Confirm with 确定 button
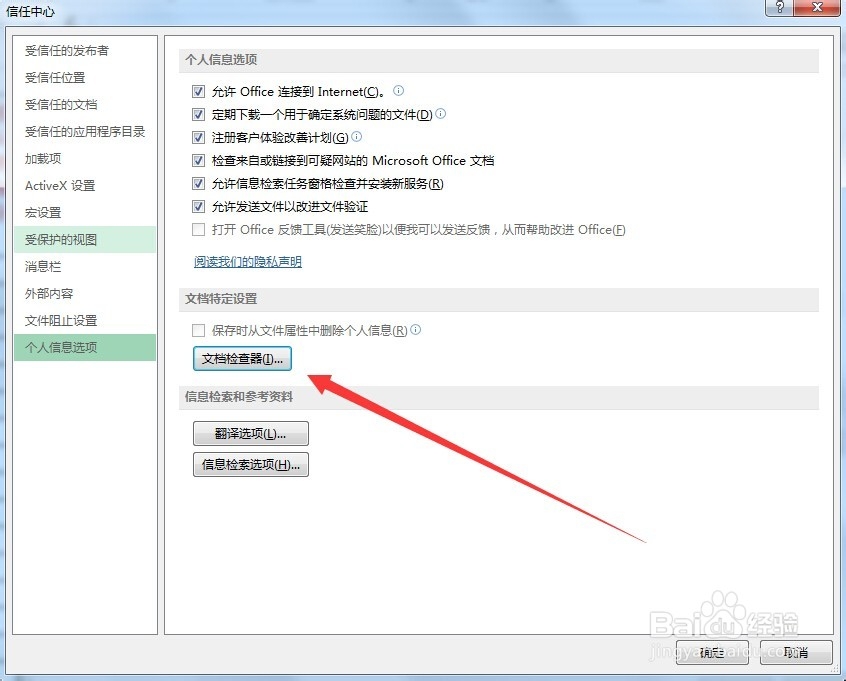846x681 pixels. [x=712, y=653]
